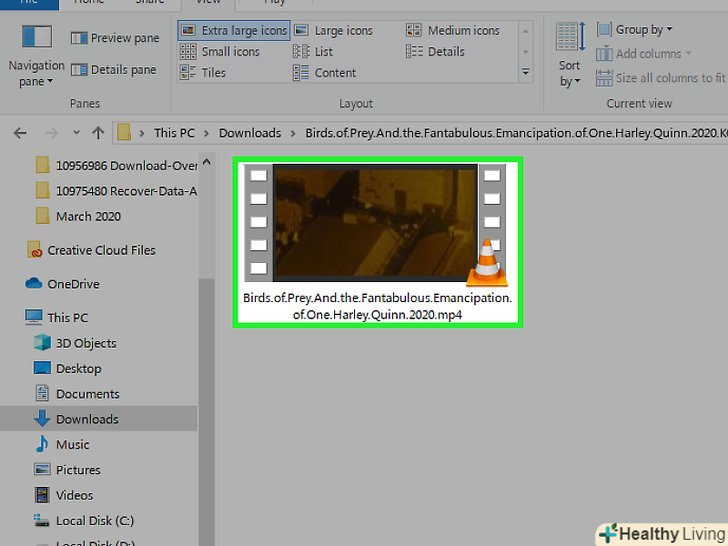Open the 10975480 Recover-Data folder
This screenshot has height=546, width=728.
tap(116, 191)
